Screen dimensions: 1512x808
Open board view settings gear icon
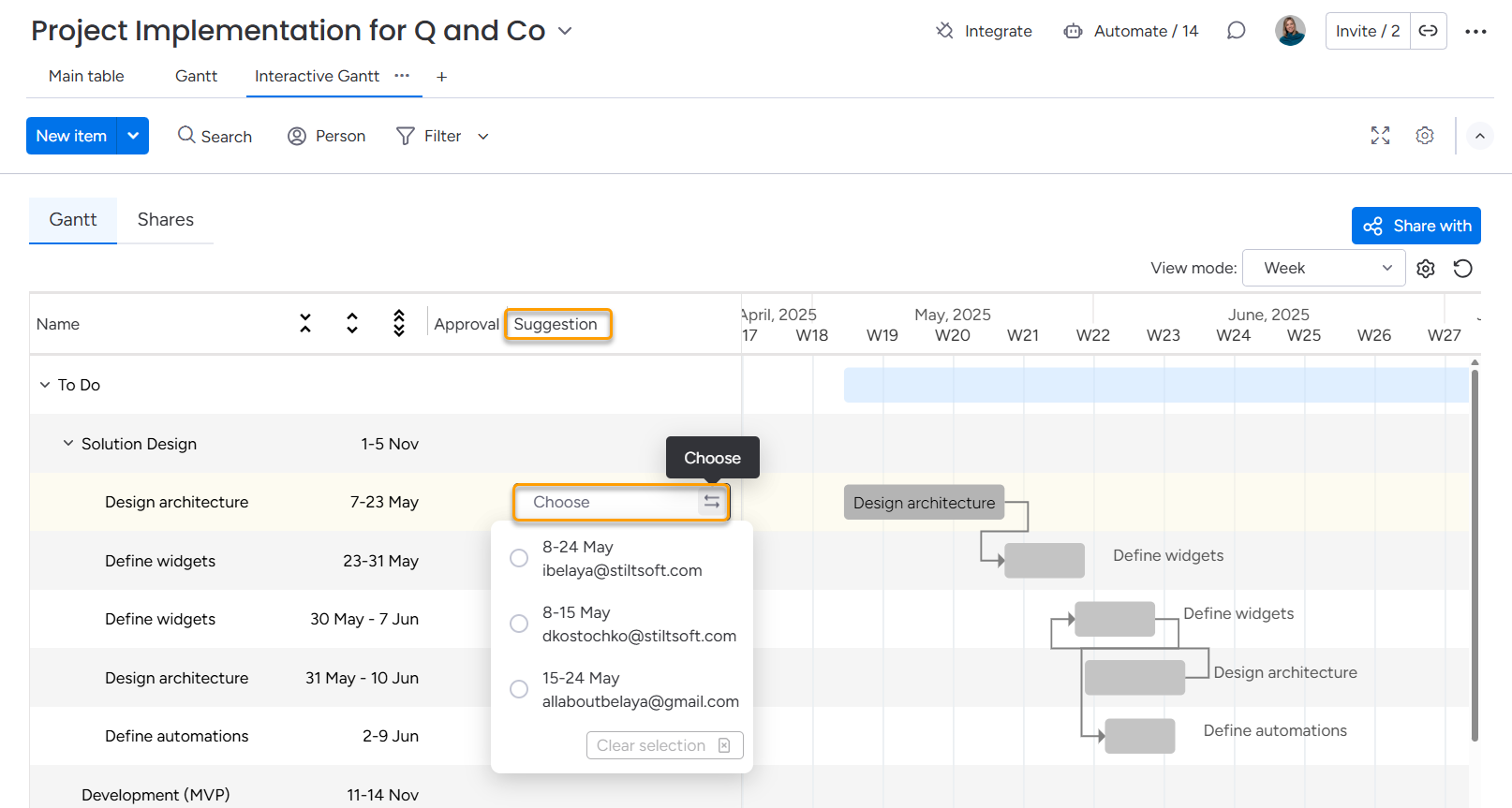point(1424,136)
